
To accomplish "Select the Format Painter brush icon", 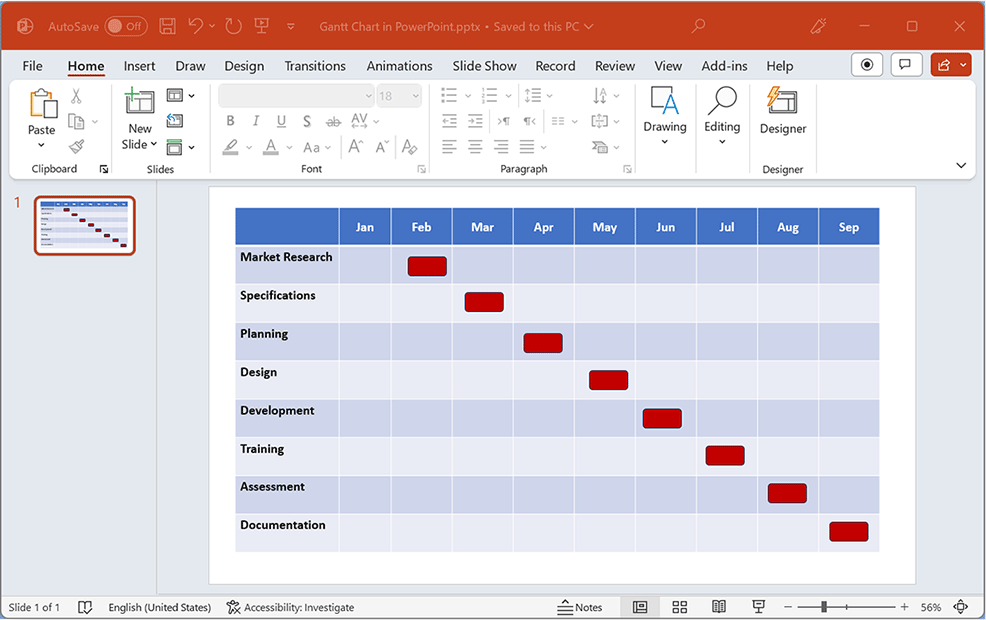I will pos(76,146).
